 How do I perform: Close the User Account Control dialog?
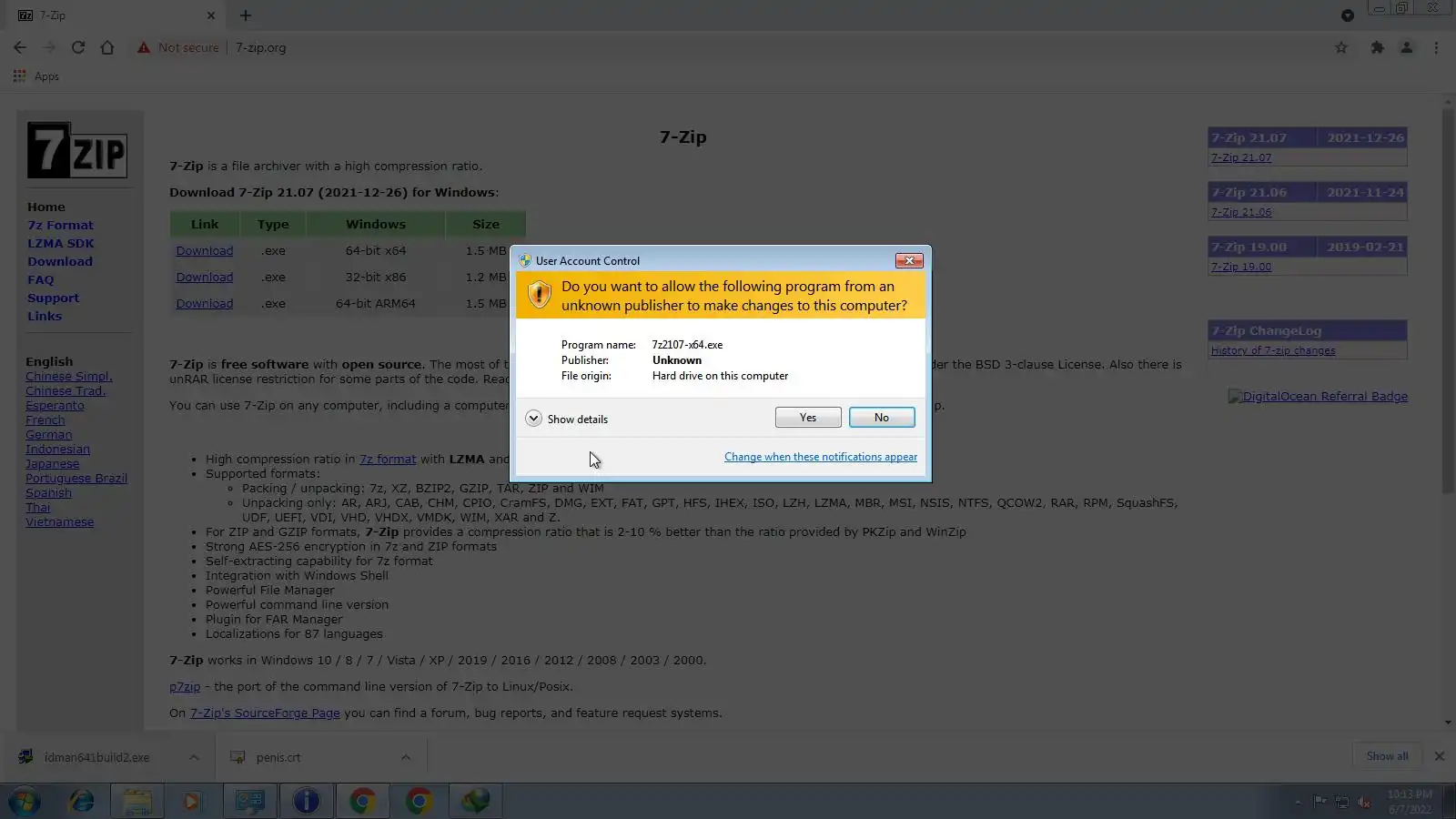(x=909, y=261)
